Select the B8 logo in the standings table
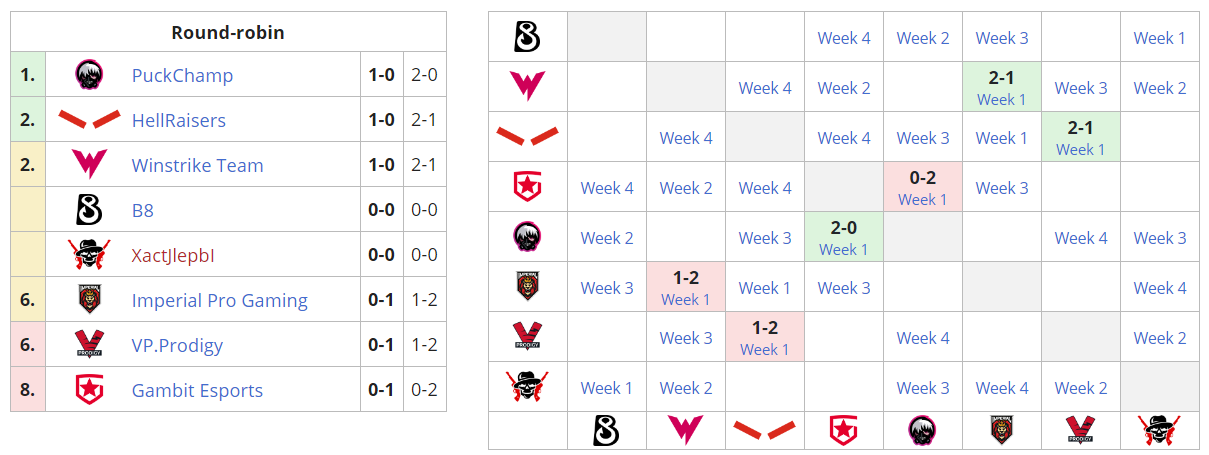The width and height of the screenshot is (1209, 455). 89,210
